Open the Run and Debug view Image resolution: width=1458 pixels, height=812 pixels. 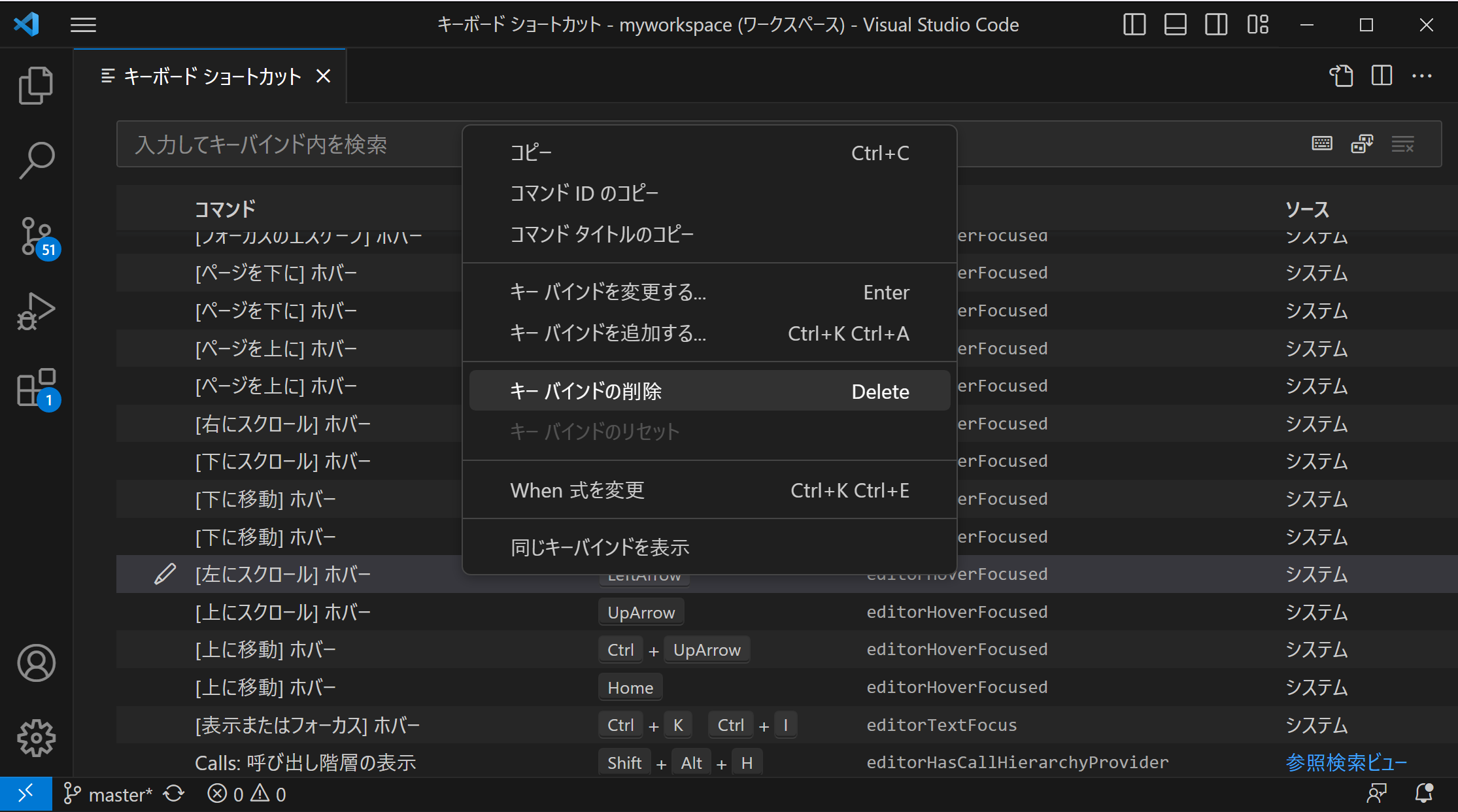tap(36, 311)
